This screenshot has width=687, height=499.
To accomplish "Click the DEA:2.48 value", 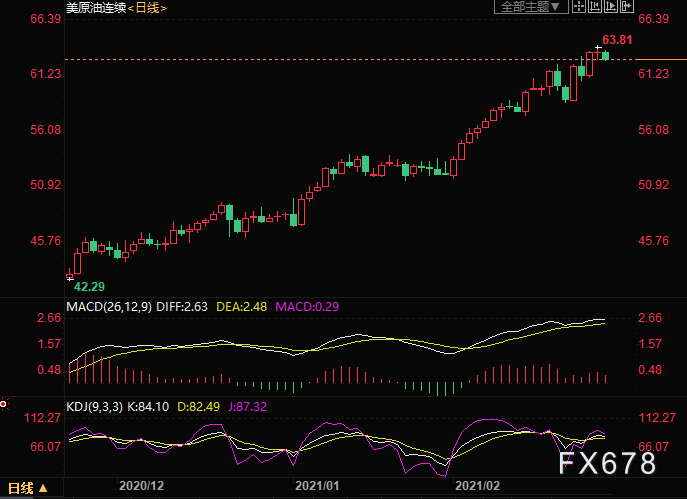I will click(241, 306).
